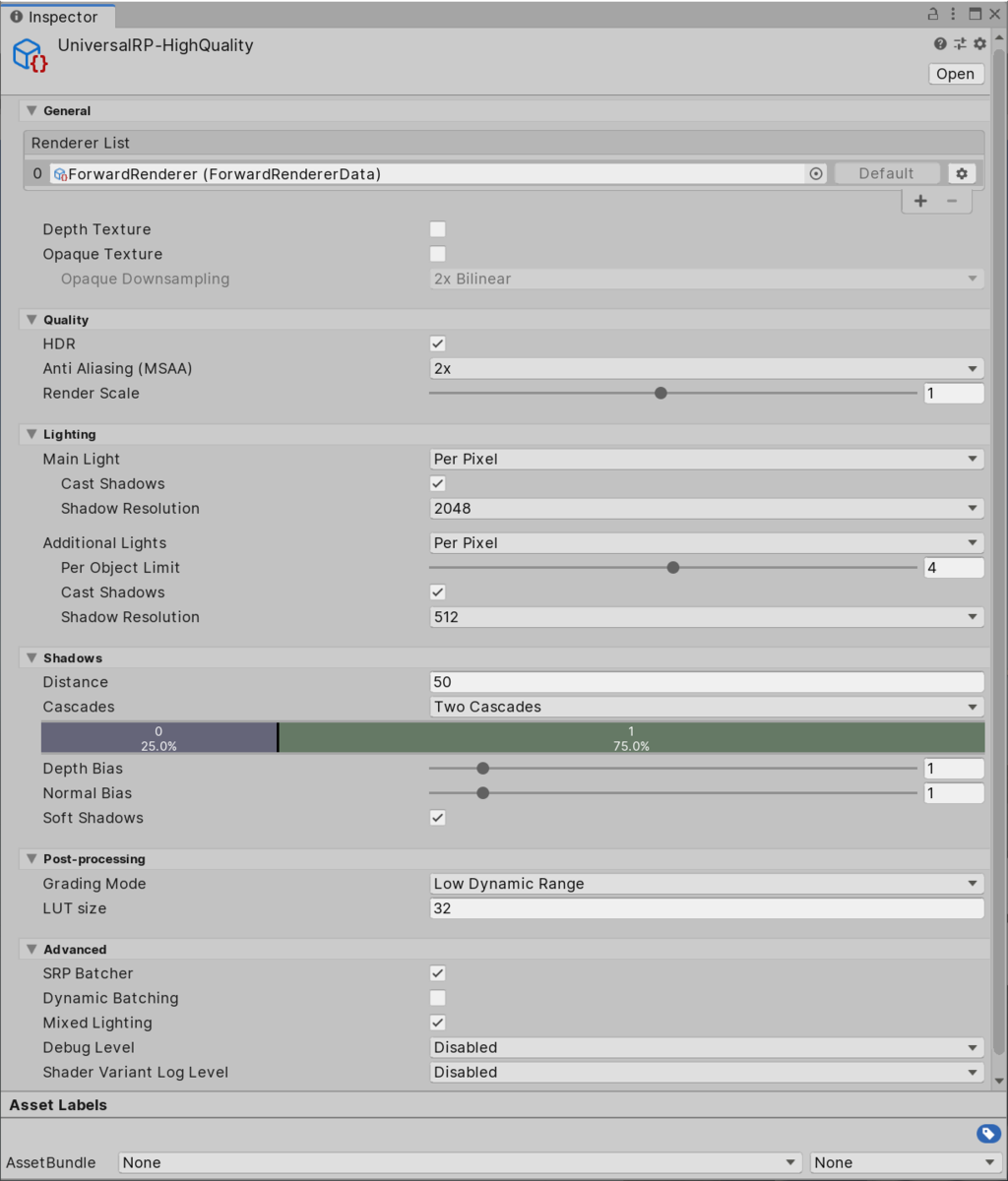The width and height of the screenshot is (1008, 1181).
Task: Close the Inspector panel window
Action: pyautogui.click(x=994, y=15)
